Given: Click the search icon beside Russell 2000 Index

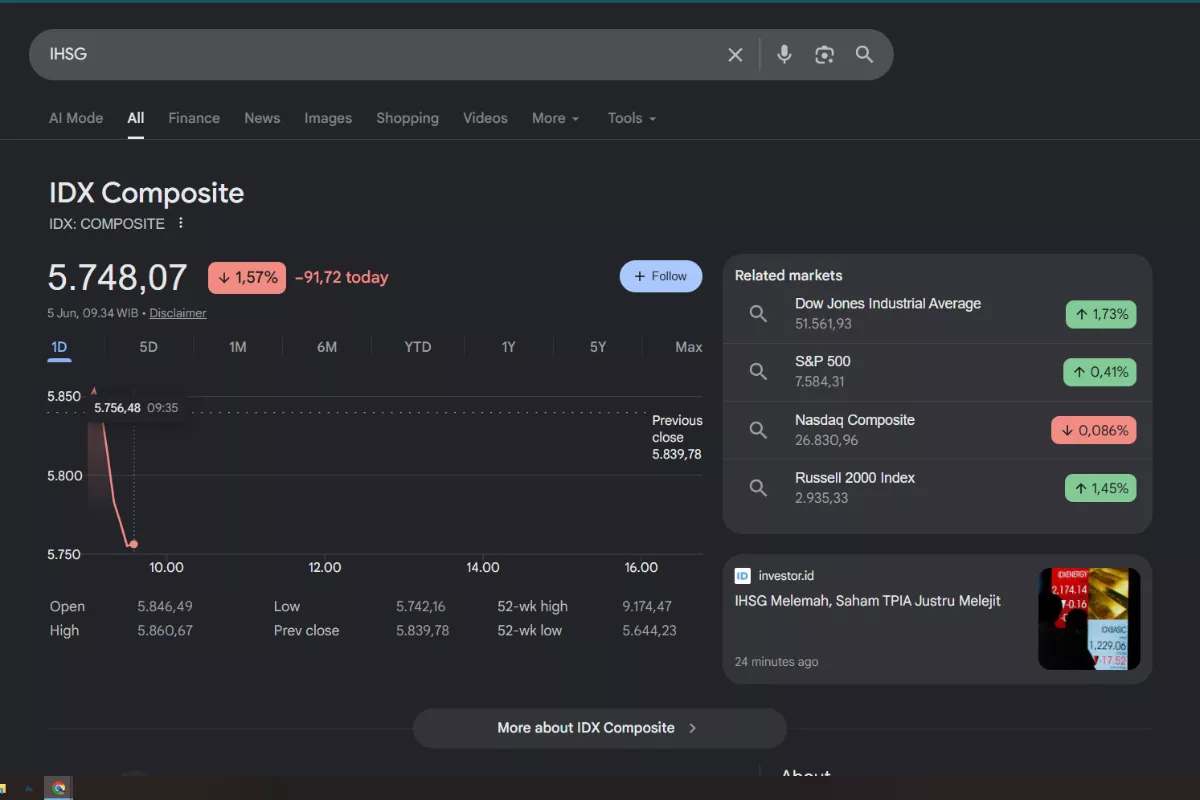Looking at the screenshot, I should [758, 488].
